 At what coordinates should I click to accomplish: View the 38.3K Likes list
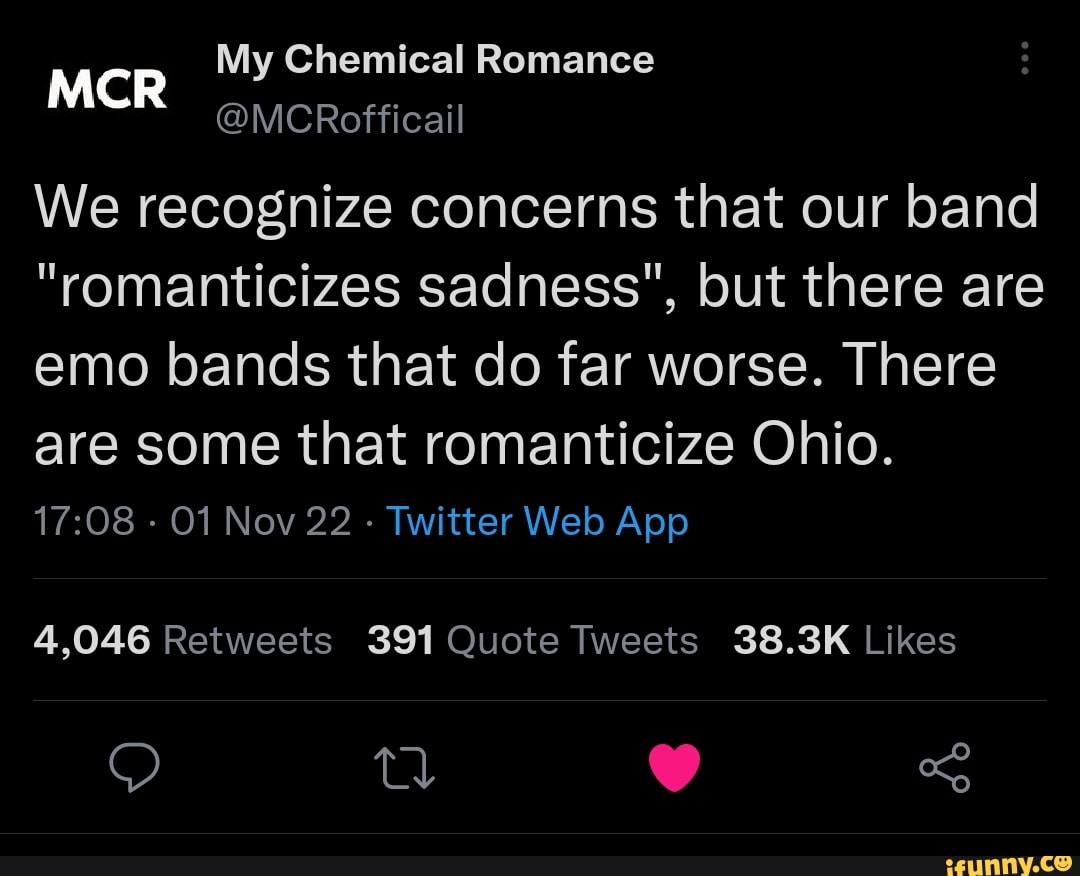click(847, 640)
